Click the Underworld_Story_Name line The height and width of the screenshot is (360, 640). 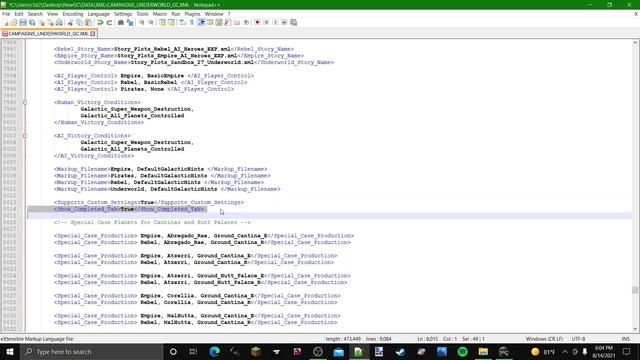(x=194, y=62)
